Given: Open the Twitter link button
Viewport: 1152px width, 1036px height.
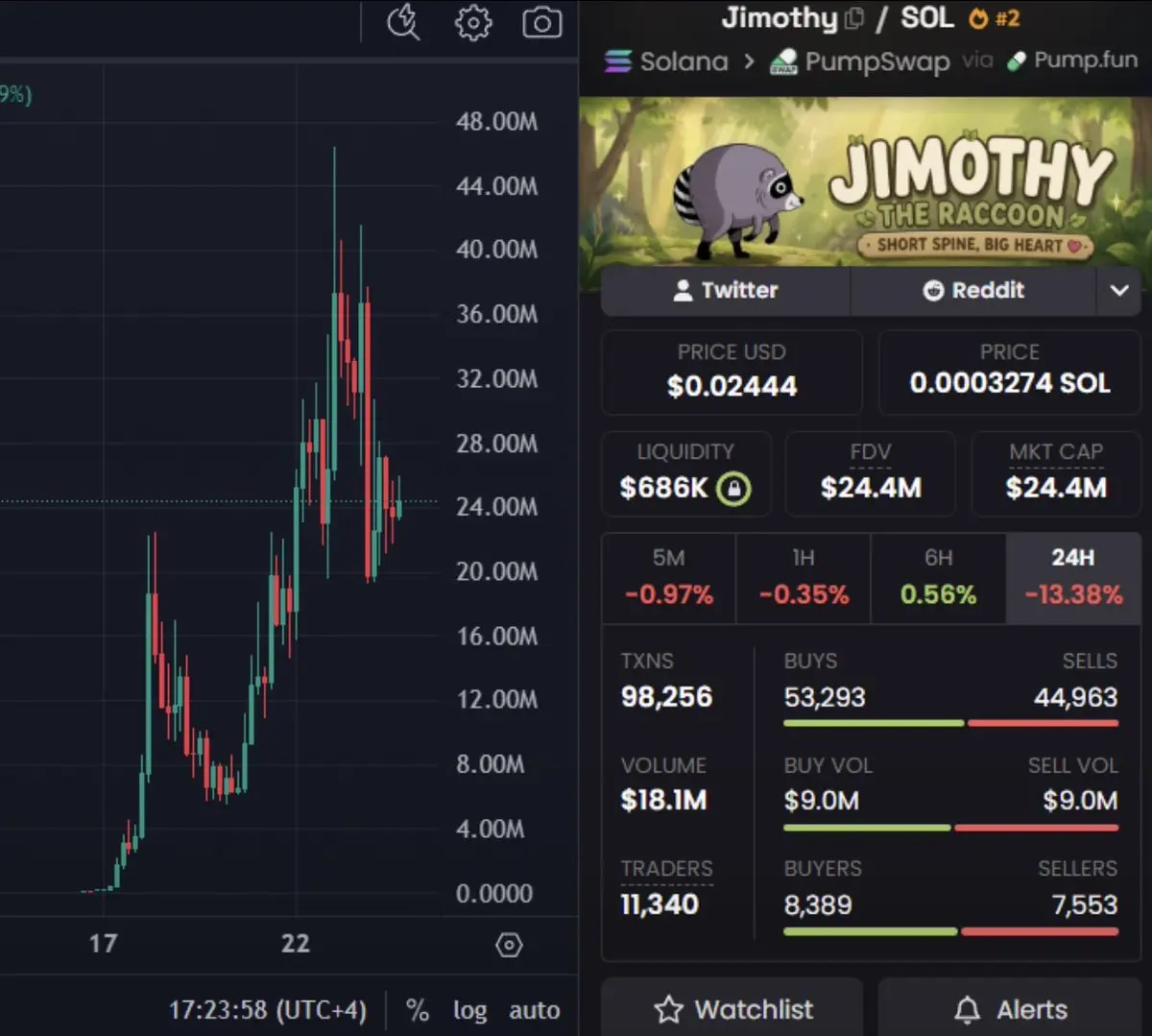Looking at the screenshot, I should 726,290.
